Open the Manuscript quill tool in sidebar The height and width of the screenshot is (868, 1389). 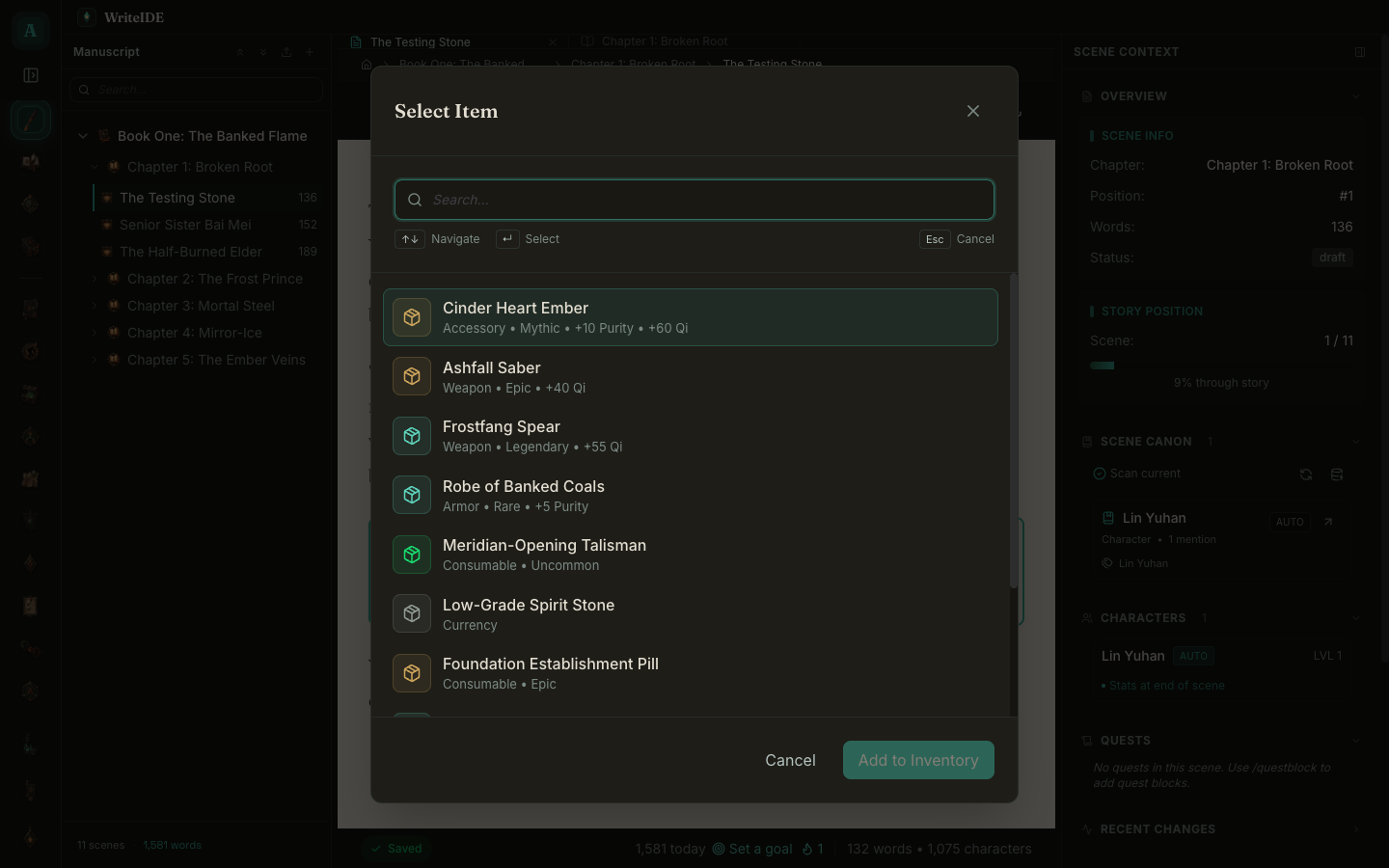(31, 121)
